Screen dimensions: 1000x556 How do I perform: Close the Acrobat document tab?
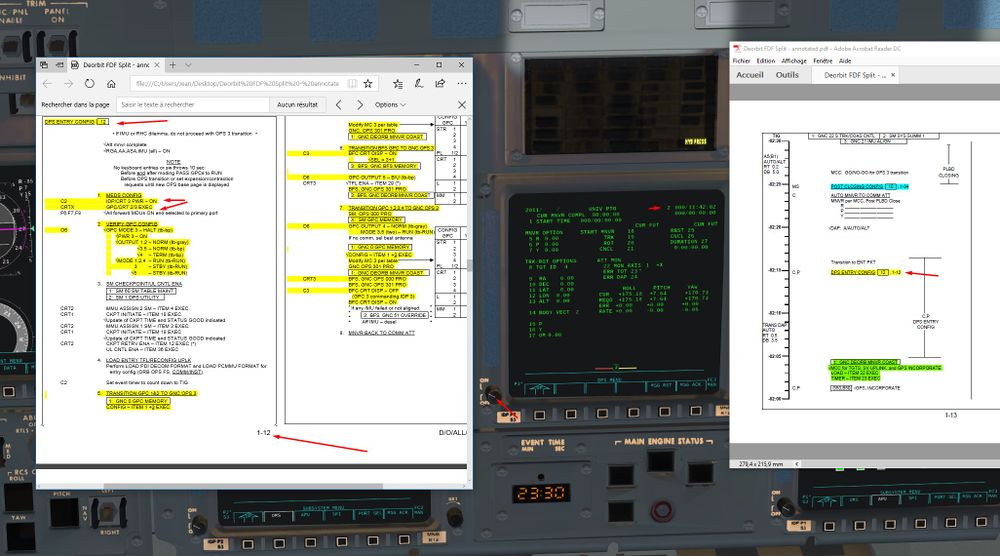point(893,75)
